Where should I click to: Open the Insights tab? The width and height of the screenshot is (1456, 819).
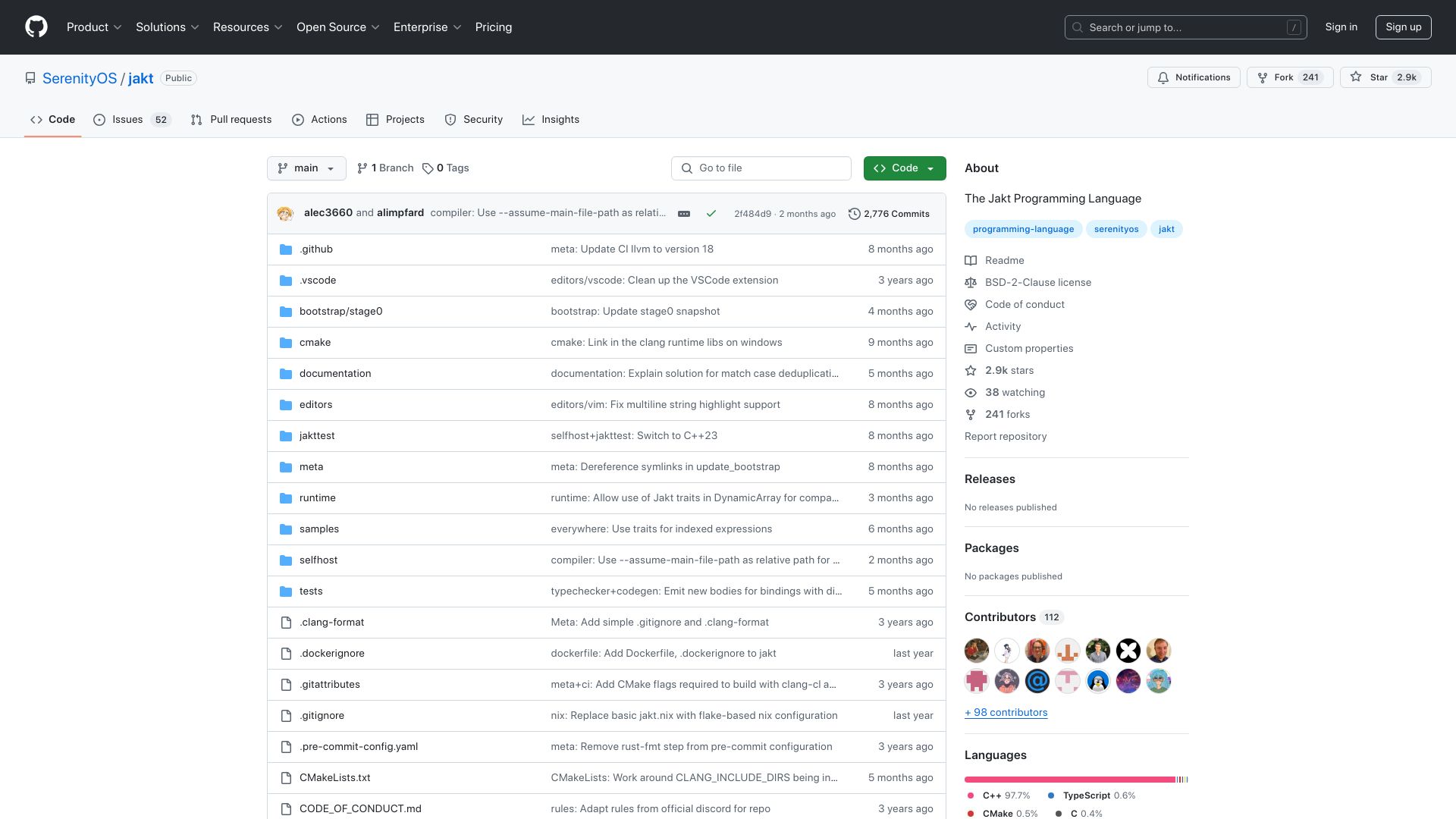tap(551, 120)
